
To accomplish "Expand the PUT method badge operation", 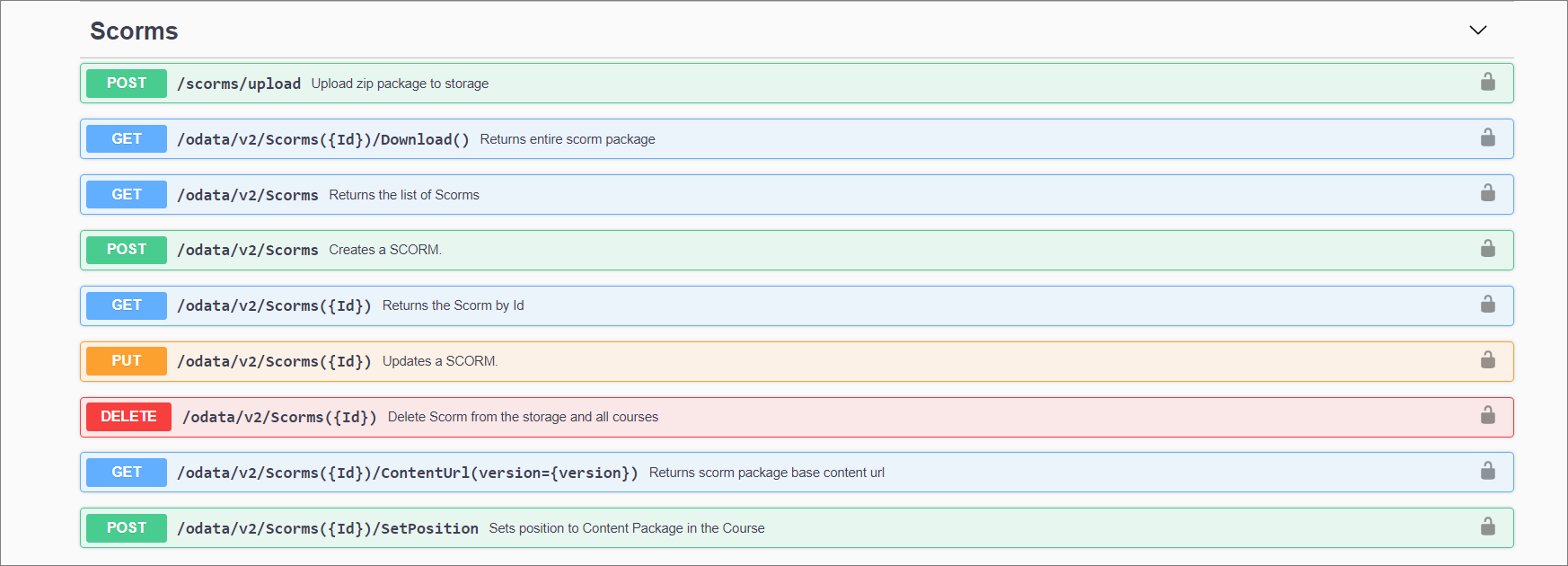I will point(127,361).
